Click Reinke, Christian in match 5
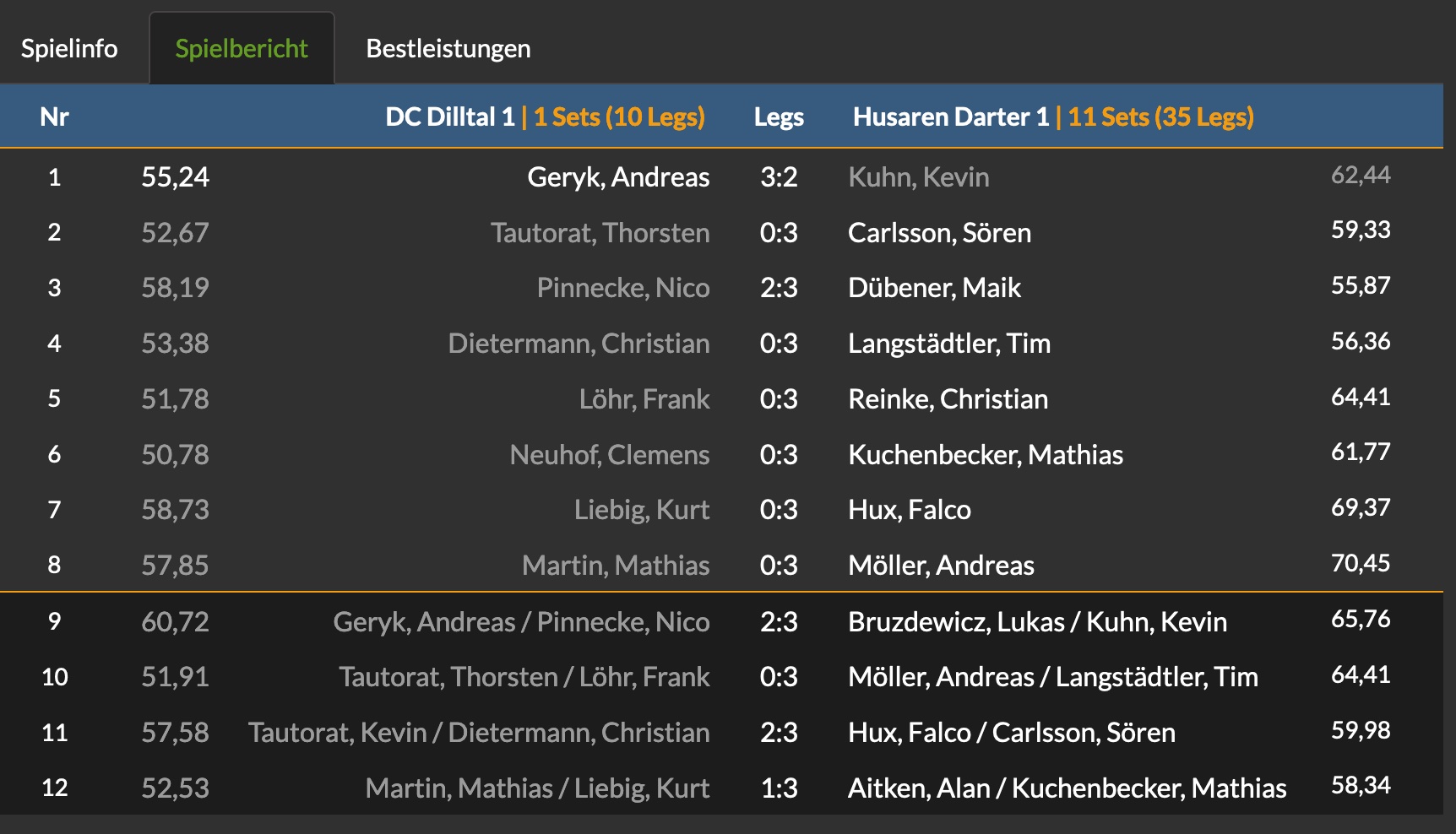The height and width of the screenshot is (834, 1456). (948, 399)
